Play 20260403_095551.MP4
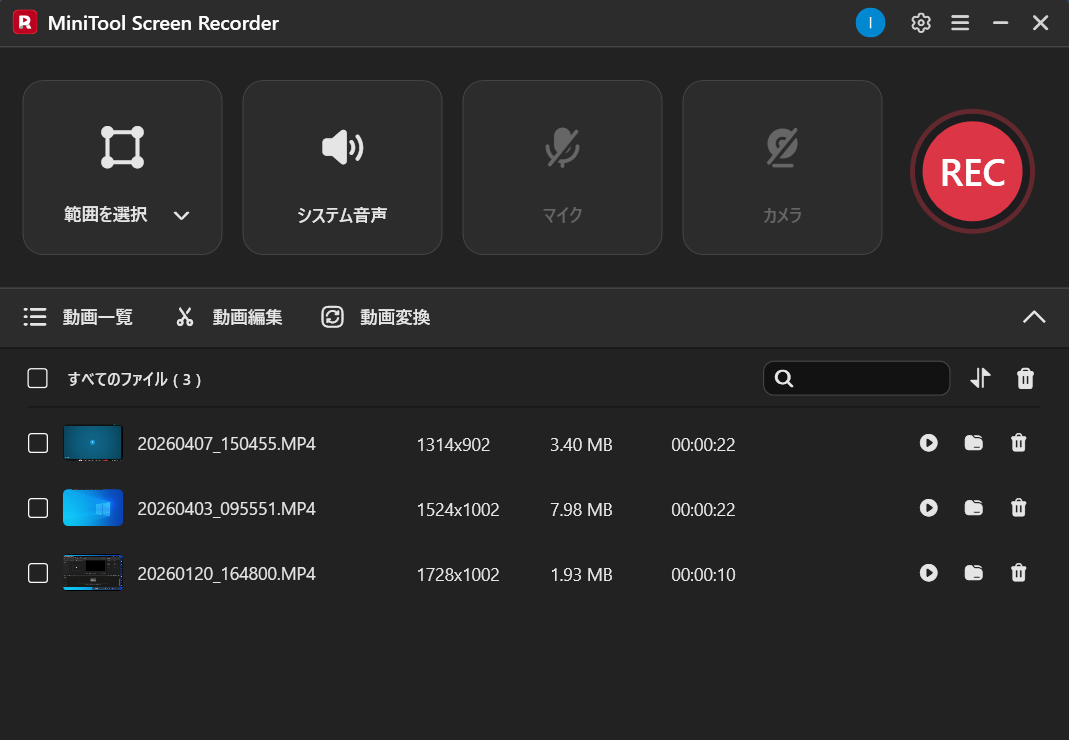 point(929,508)
